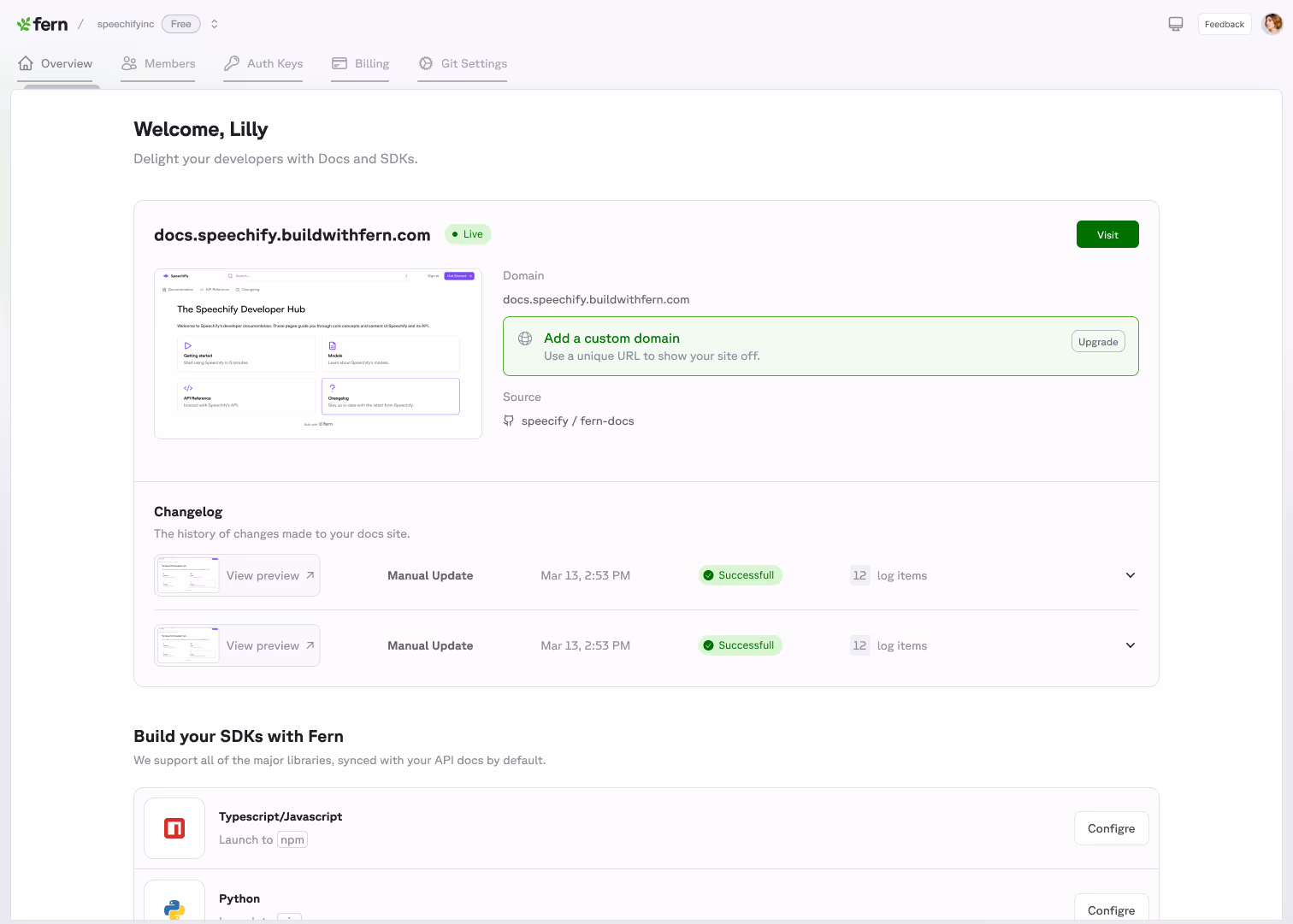Click the docs.speechify.buildwithfern.com domain text

(596, 299)
